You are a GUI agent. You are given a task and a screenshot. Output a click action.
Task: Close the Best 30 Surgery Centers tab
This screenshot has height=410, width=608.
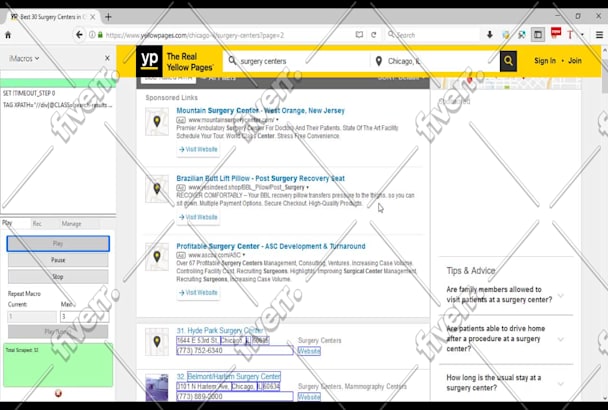pyautogui.click(x=93, y=17)
